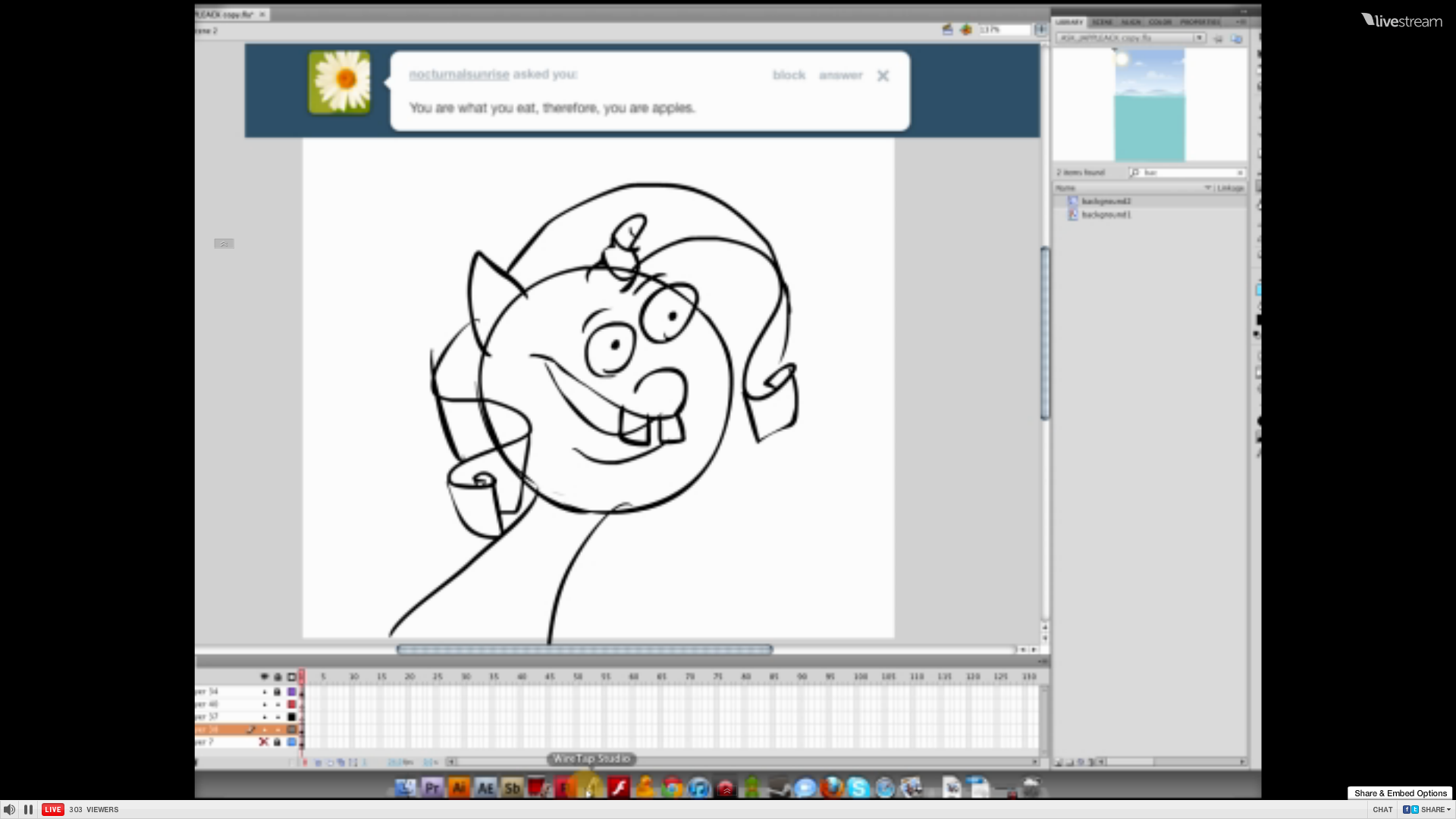Screen dimensions: 1456x819
Task: Click the After Effects dock icon
Action: click(485, 788)
